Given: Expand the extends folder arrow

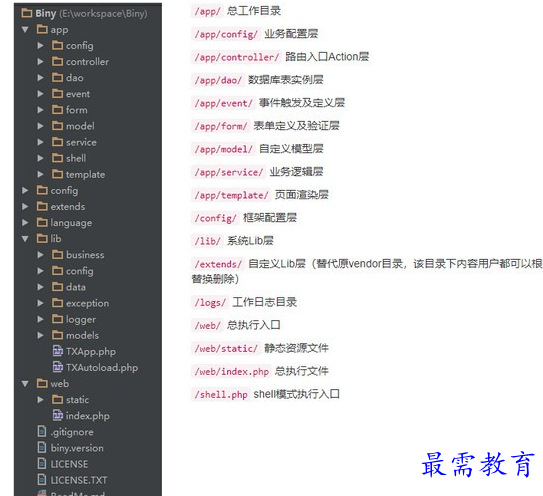Looking at the screenshot, I should (25, 207).
